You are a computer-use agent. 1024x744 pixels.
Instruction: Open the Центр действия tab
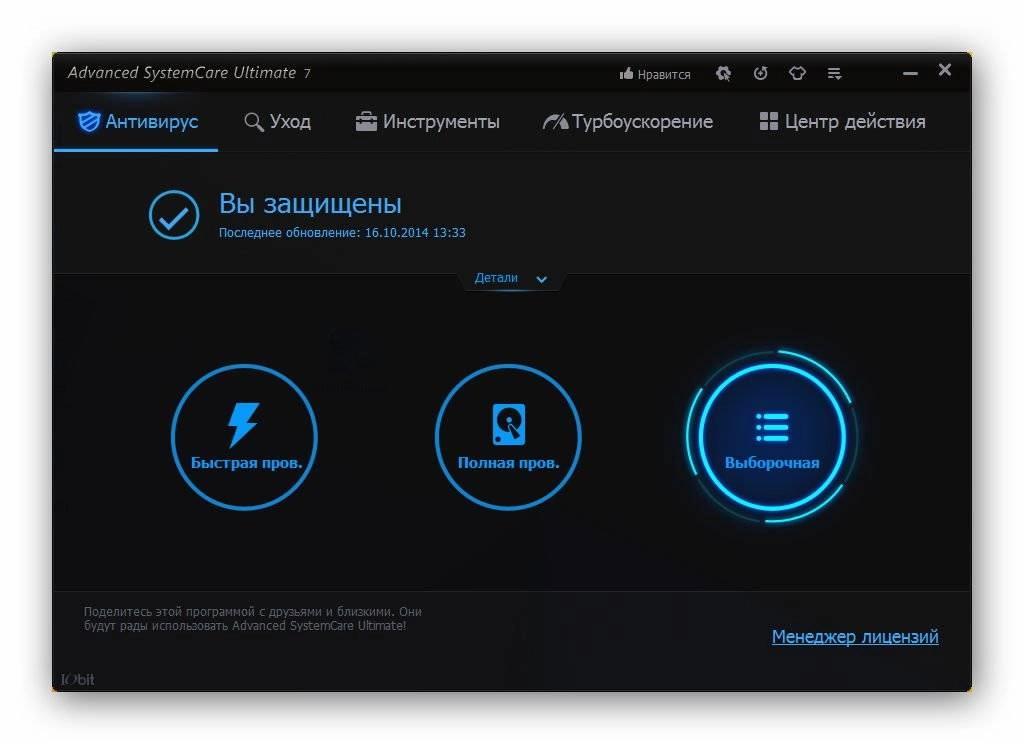click(x=842, y=121)
